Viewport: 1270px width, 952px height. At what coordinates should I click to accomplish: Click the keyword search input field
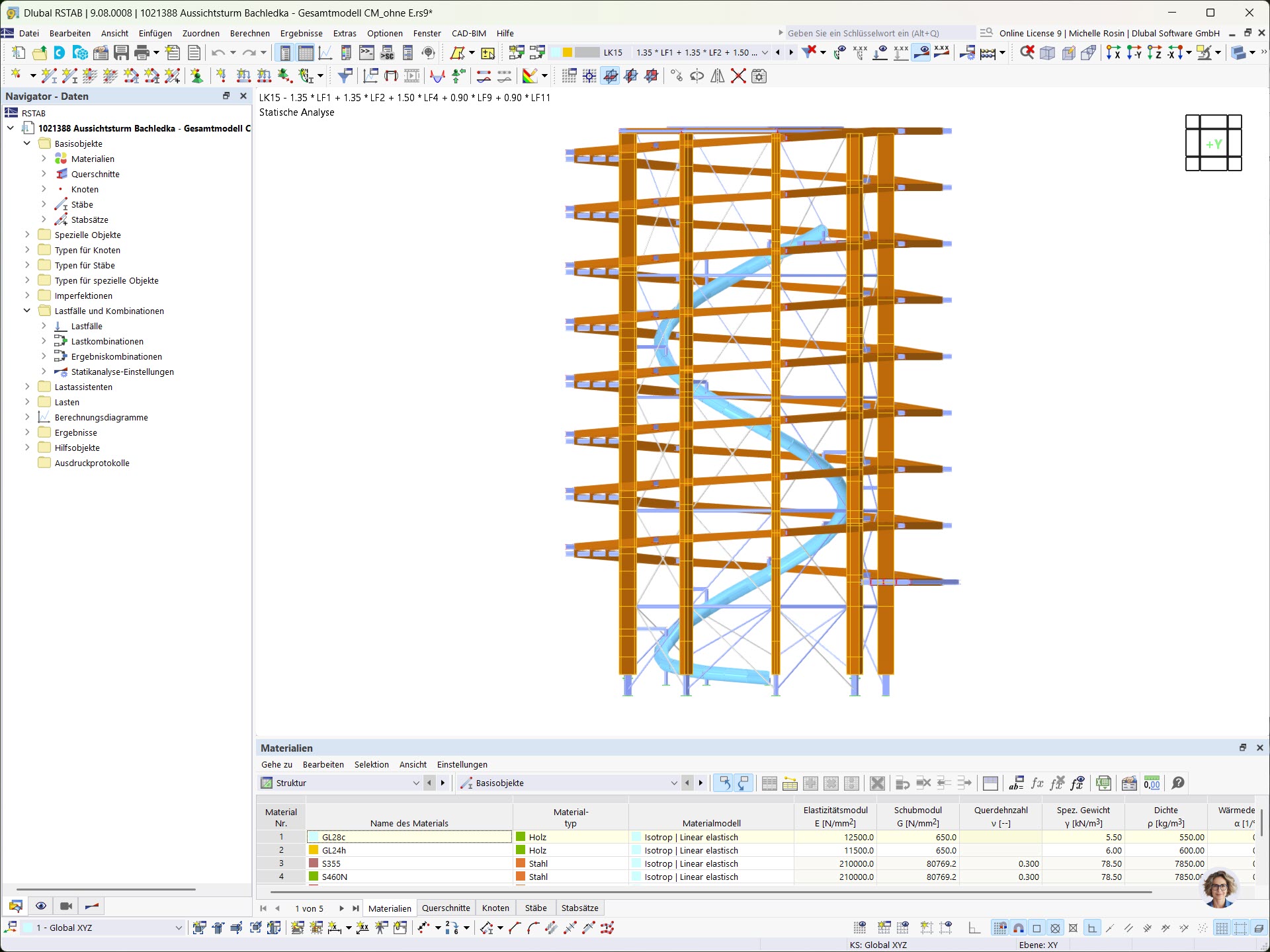click(878, 33)
